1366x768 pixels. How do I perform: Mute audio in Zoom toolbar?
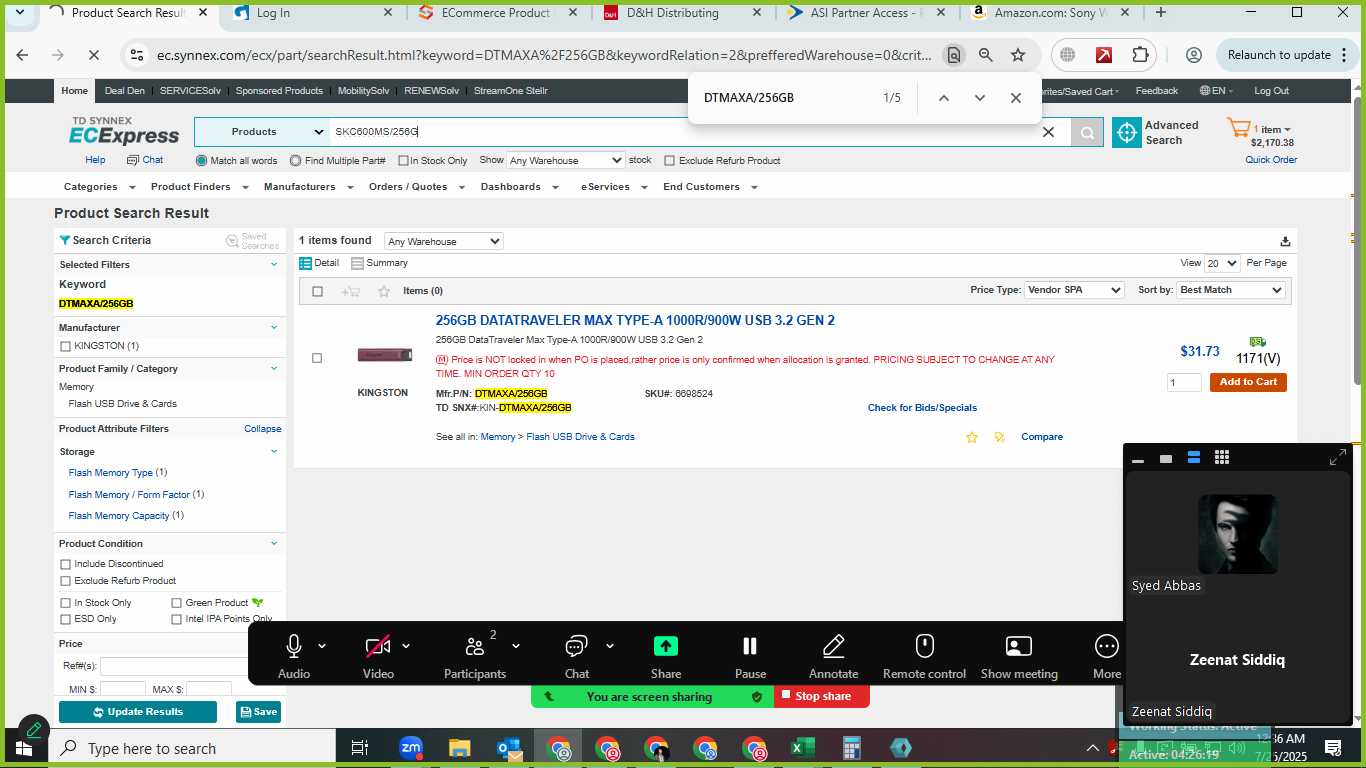pyautogui.click(x=294, y=655)
